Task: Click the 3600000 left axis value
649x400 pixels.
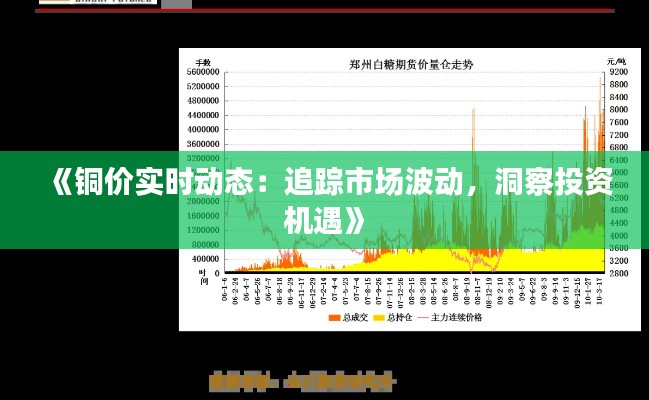Action: pyautogui.click(x=203, y=144)
